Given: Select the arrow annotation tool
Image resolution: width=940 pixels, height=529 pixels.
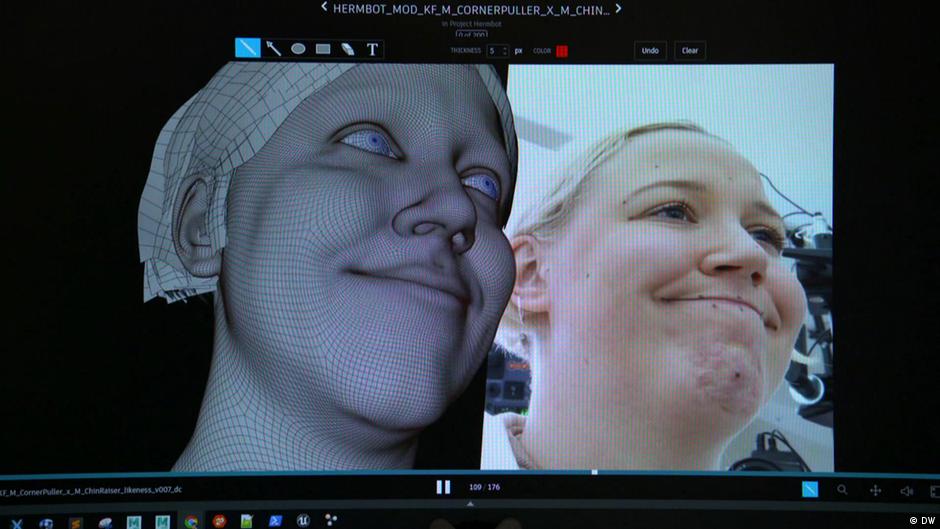Looking at the screenshot, I should click(x=273, y=48).
